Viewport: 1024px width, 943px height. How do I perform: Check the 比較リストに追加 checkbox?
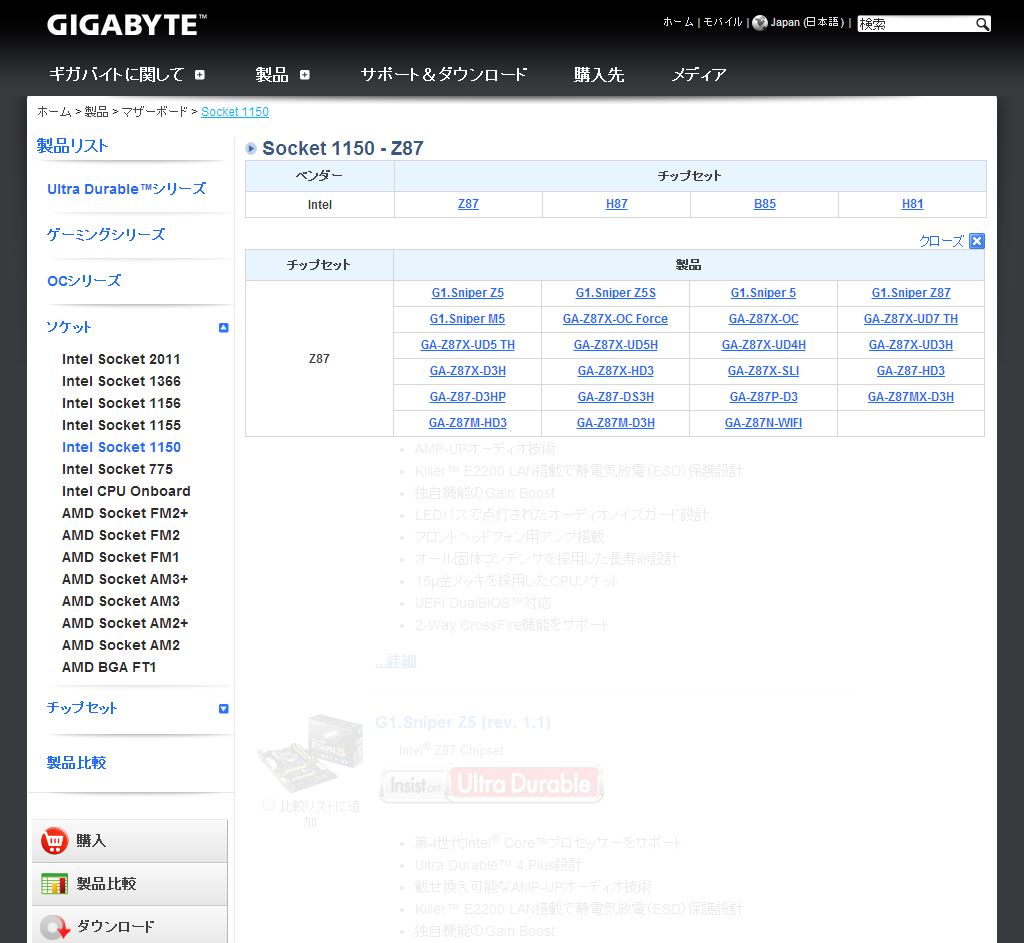tap(268, 804)
